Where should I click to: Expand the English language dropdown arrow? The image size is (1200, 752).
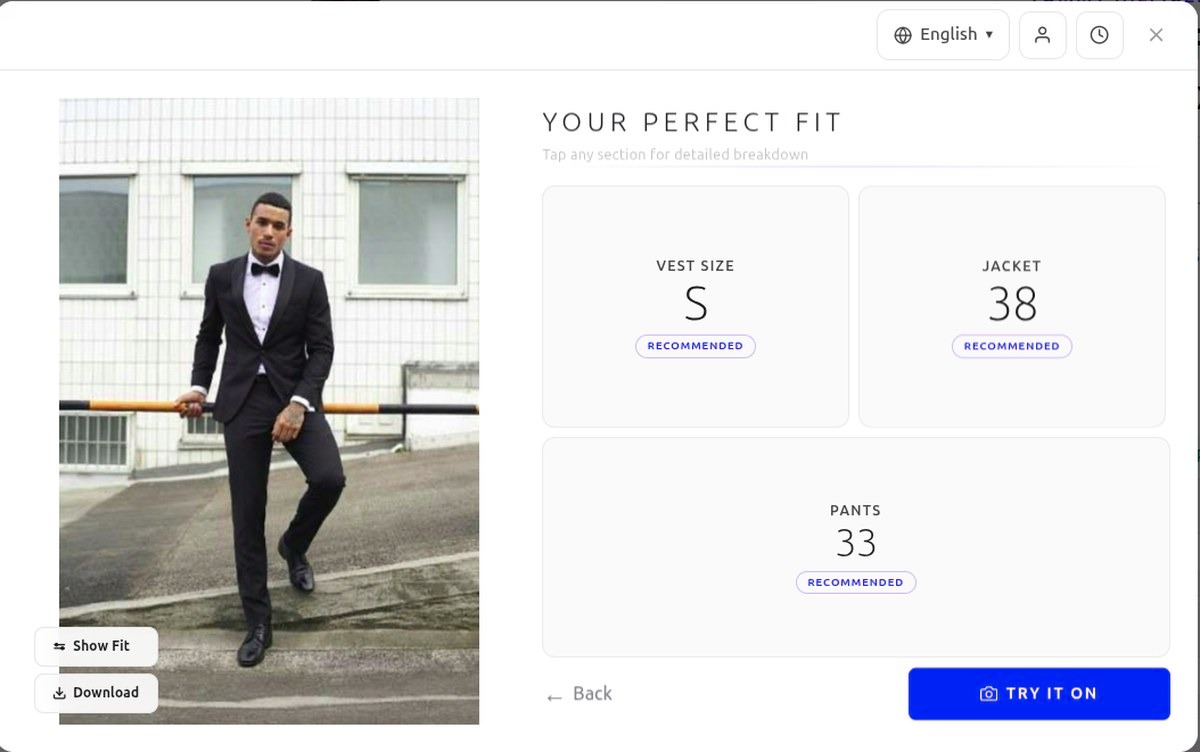coord(989,35)
